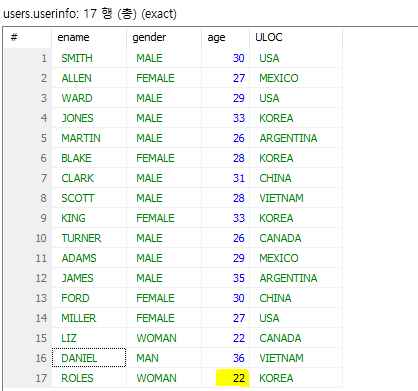Click the MEXICO location cell for ADAMS
This screenshot has width=418, height=391.
click(x=296, y=258)
